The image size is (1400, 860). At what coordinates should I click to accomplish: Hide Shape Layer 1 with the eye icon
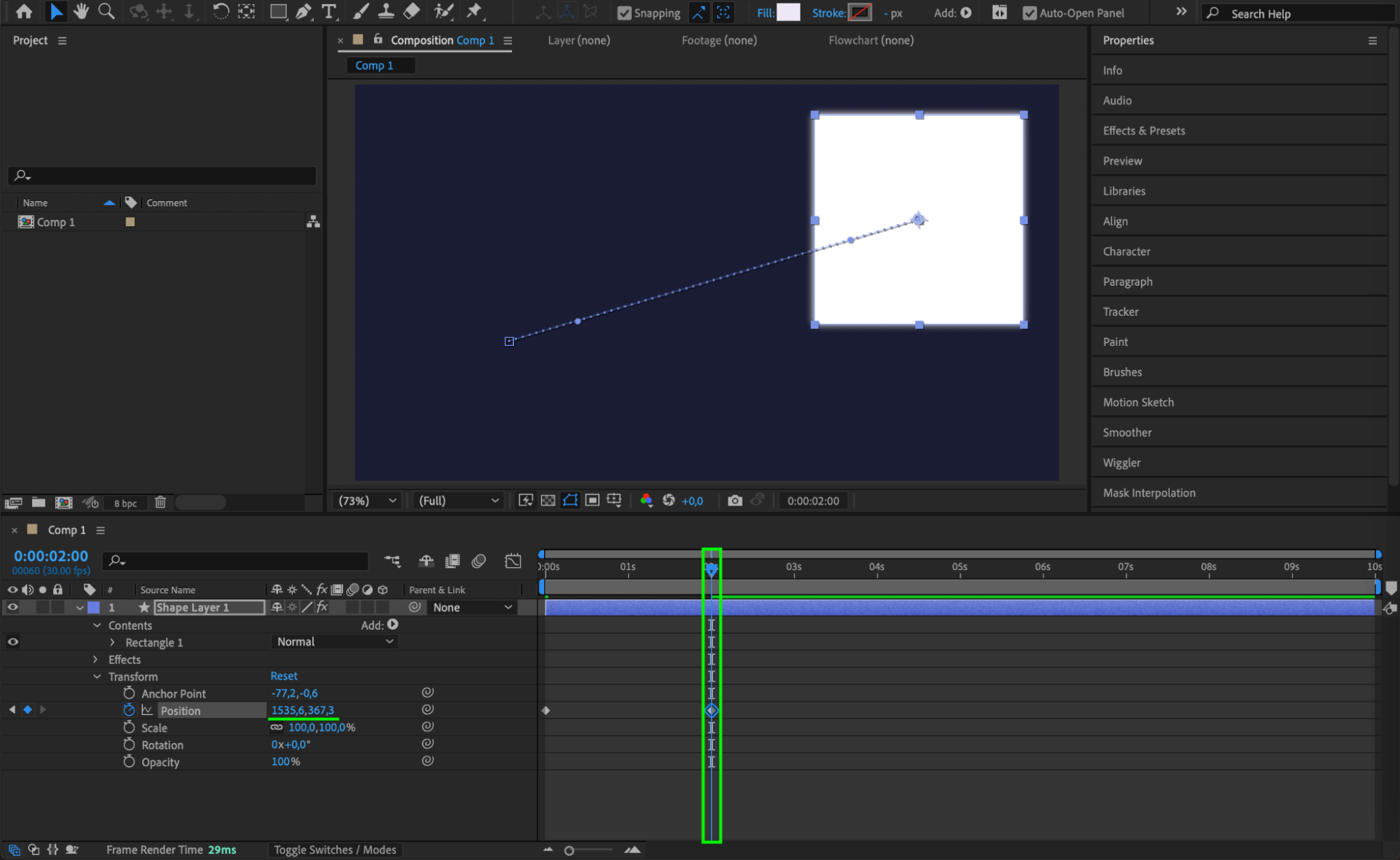[13, 607]
